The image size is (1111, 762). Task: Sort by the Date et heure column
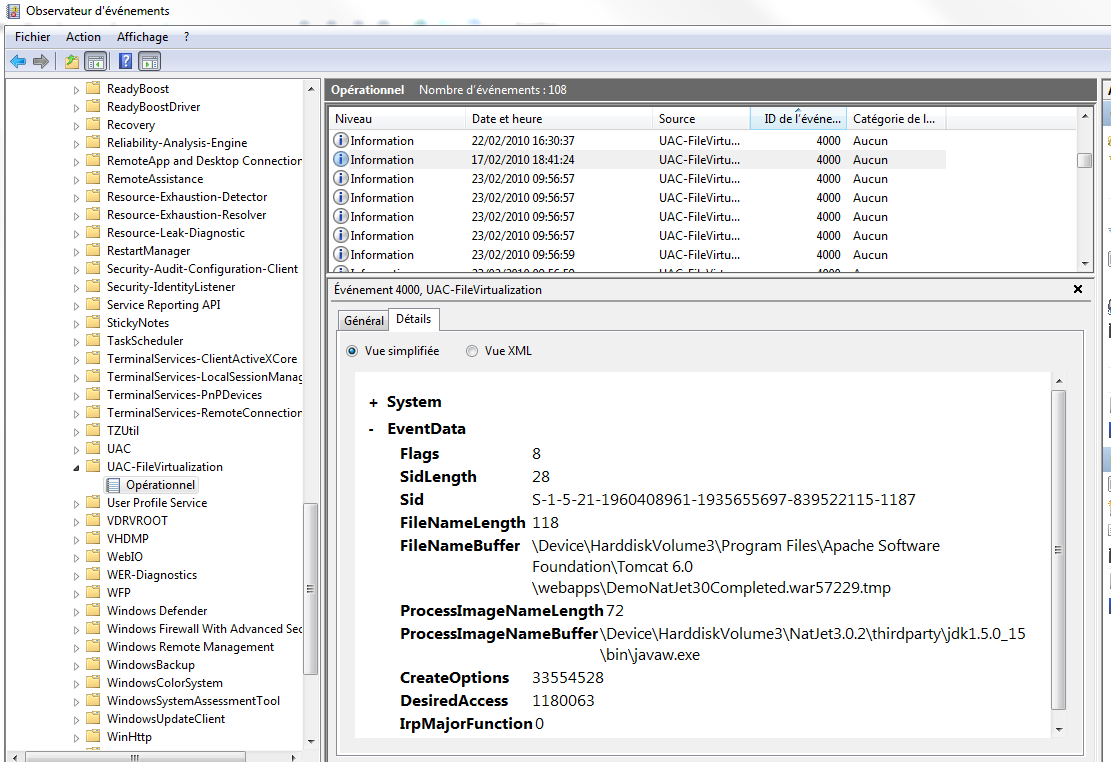558,118
